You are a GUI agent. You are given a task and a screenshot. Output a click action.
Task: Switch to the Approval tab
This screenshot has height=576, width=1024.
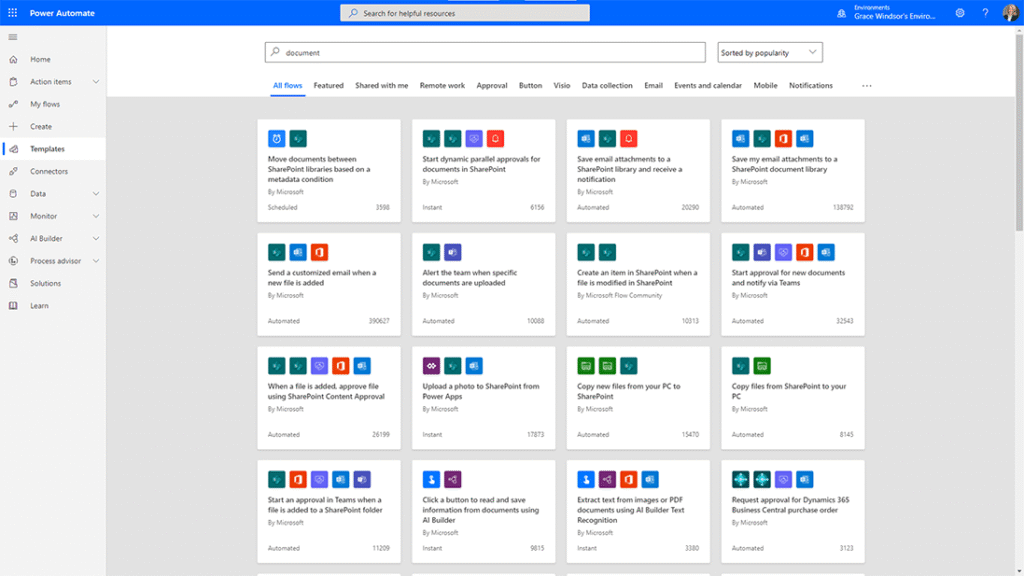pyautogui.click(x=491, y=86)
